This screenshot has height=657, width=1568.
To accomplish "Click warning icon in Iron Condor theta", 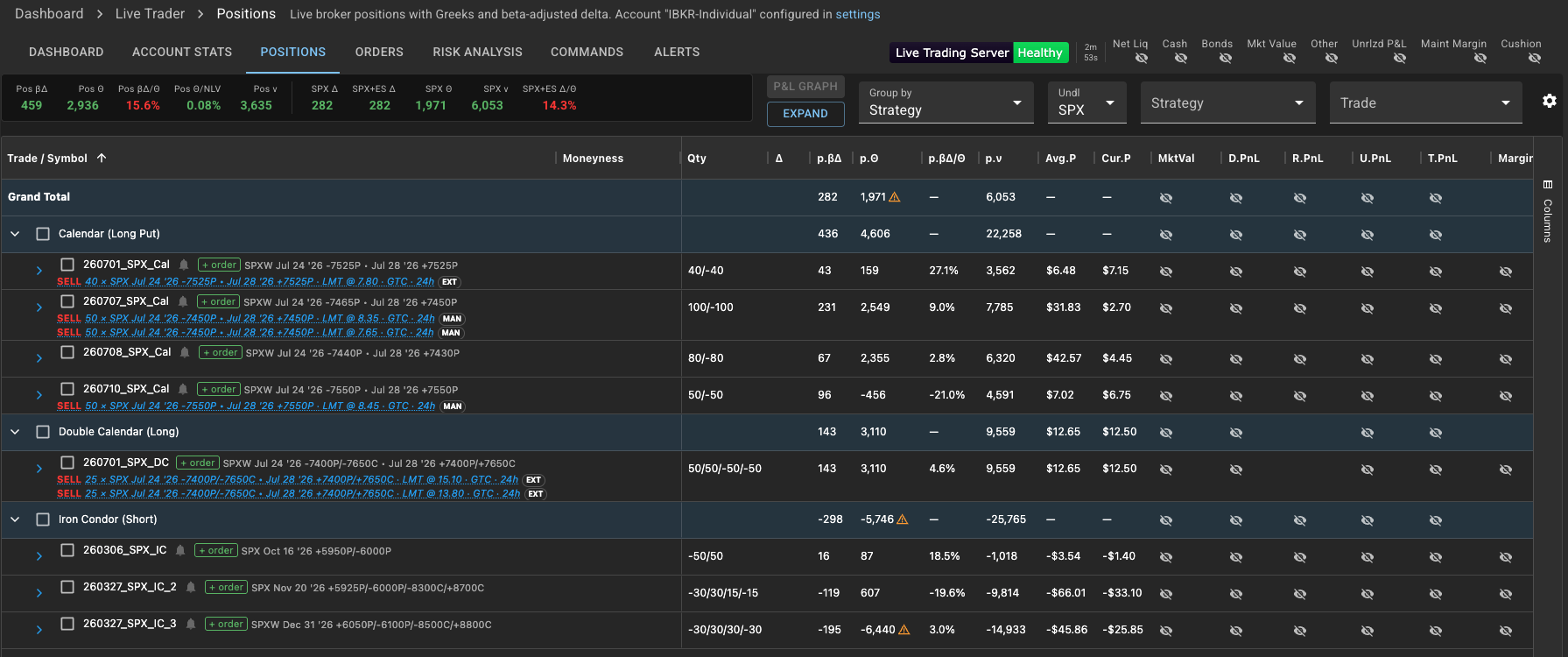I will pyautogui.click(x=903, y=519).
